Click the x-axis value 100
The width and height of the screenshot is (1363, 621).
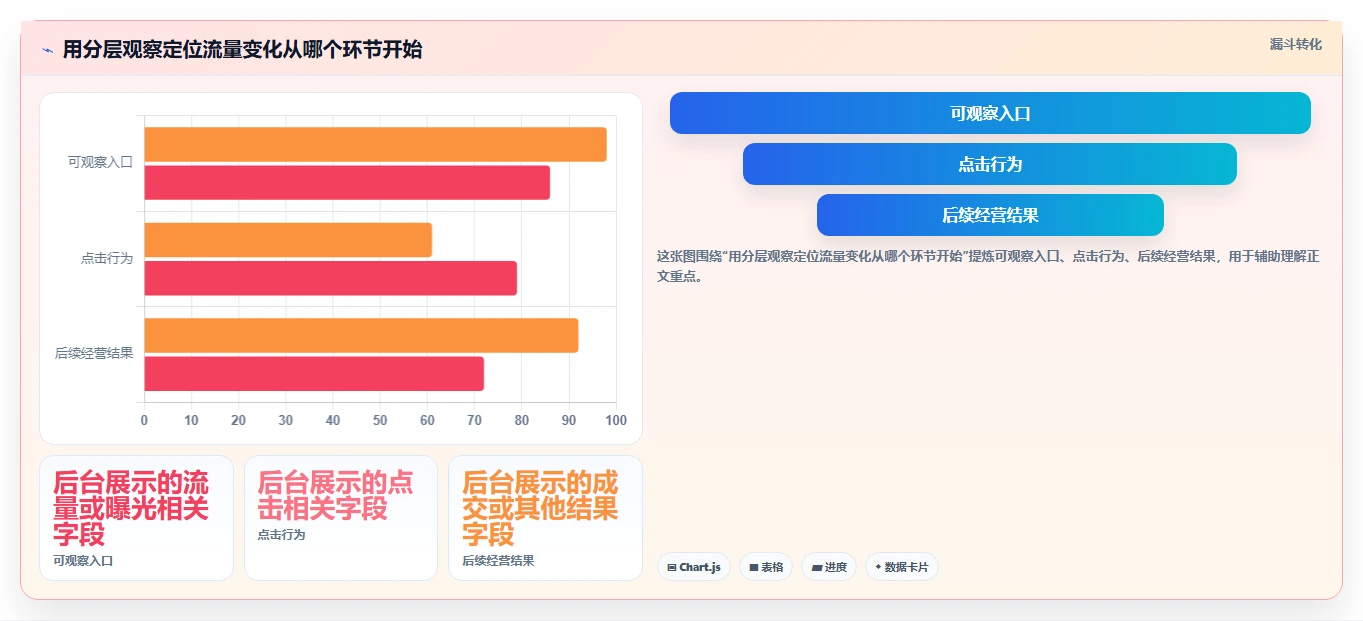(x=616, y=420)
